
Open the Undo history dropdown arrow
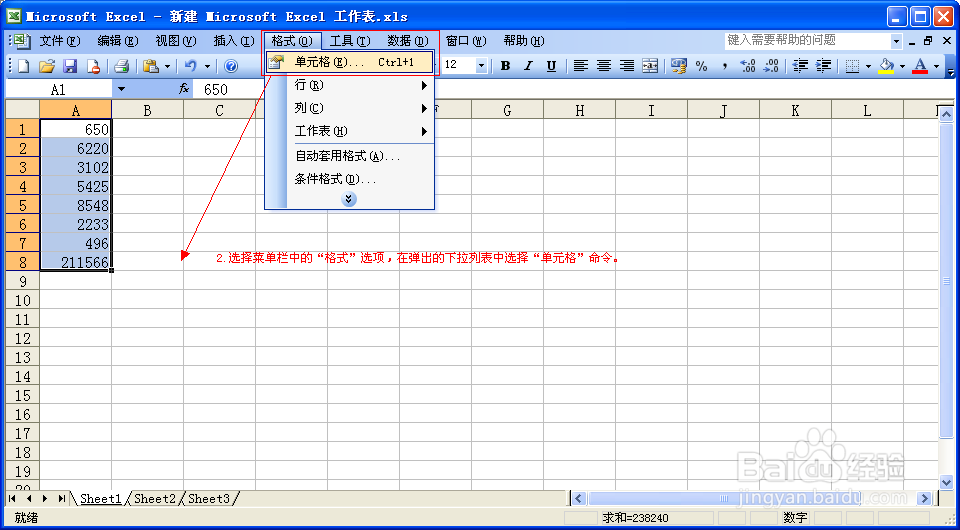click(207, 66)
